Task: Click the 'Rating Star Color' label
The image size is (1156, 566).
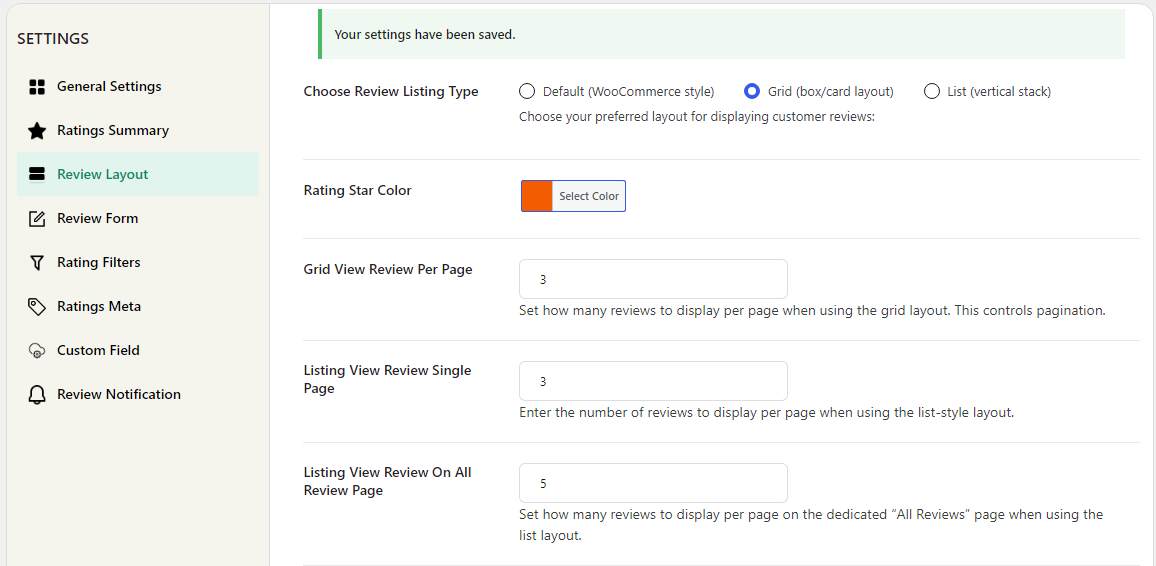Action: point(358,190)
